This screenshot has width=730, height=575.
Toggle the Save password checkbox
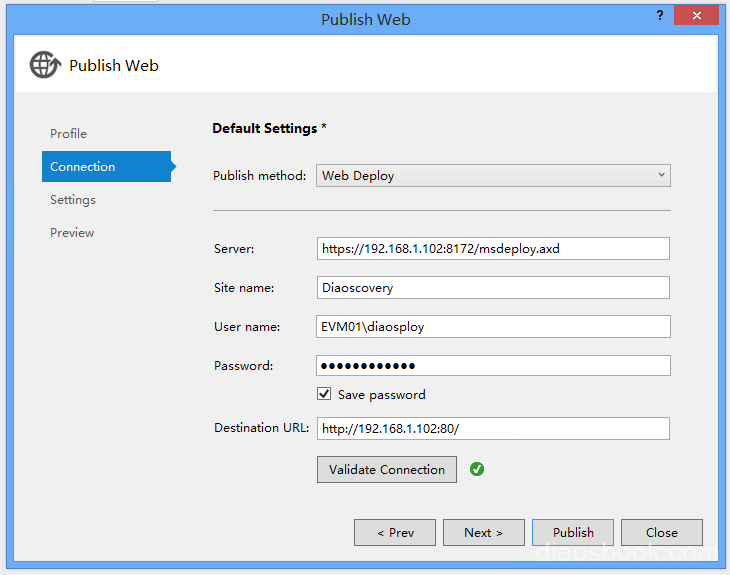coord(324,394)
